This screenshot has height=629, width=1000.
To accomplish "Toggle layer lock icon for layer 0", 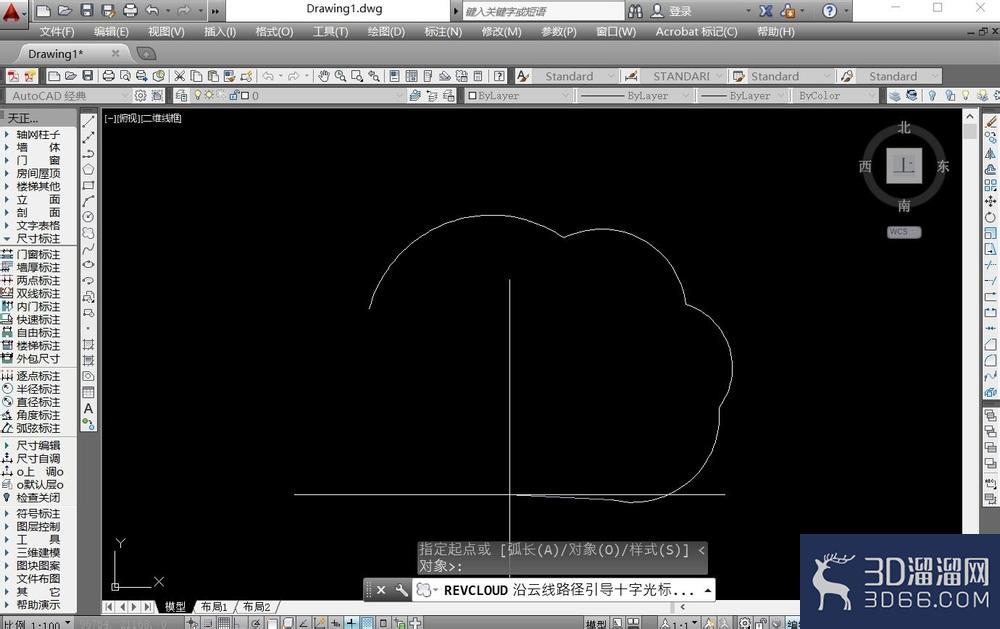I will [233, 95].
